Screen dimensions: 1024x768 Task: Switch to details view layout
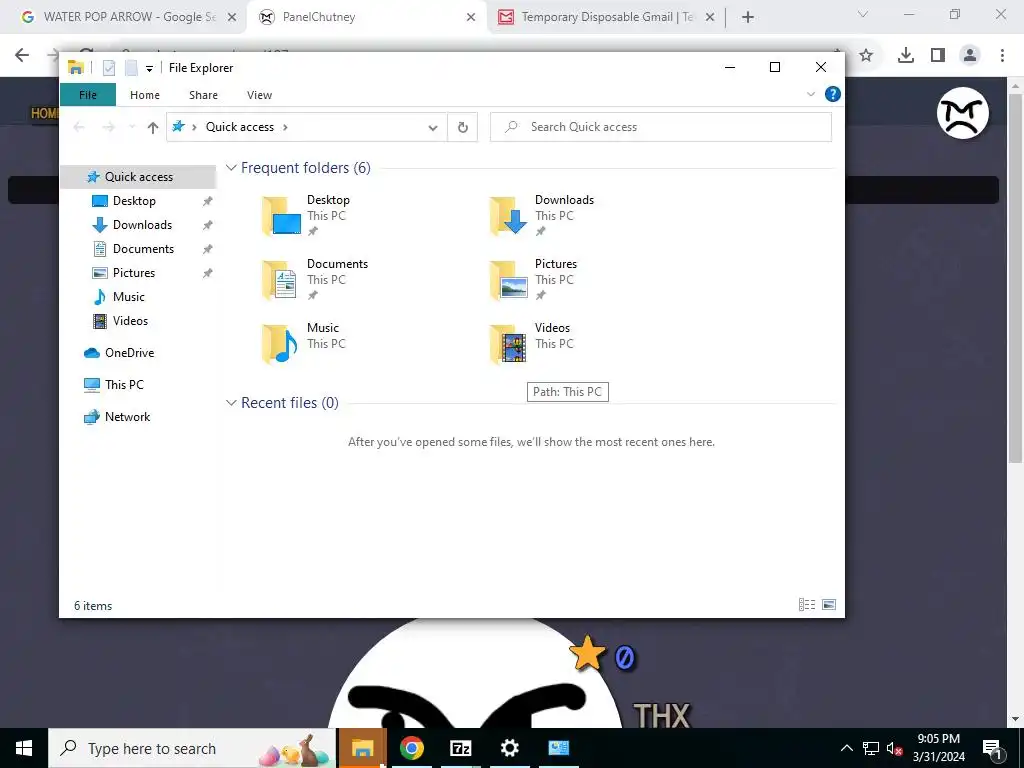[807, 605]
